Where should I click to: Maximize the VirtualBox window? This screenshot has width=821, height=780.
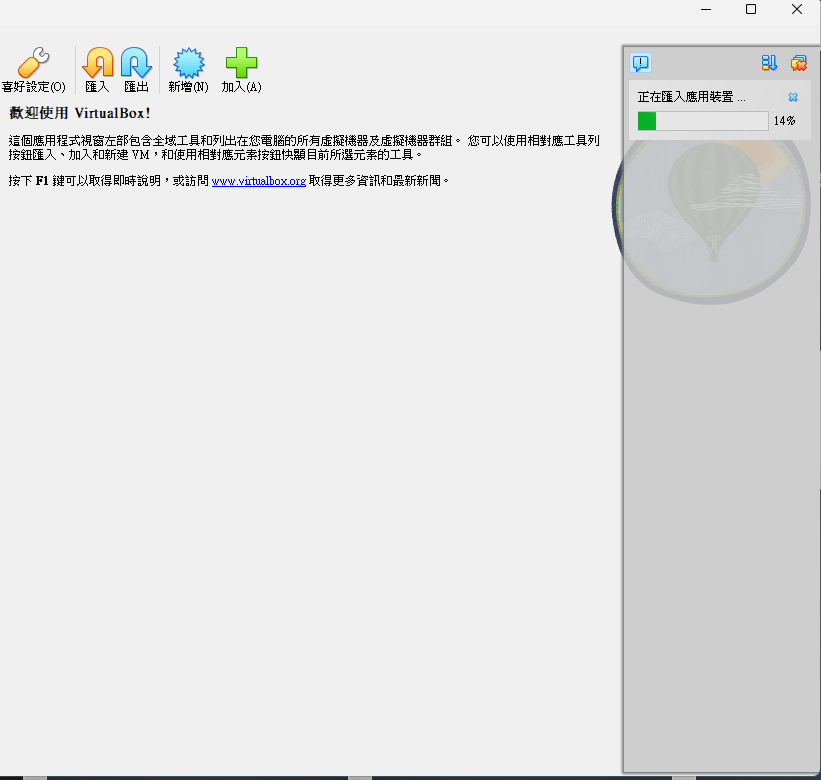pyautogui.click(x=751, y=9)
